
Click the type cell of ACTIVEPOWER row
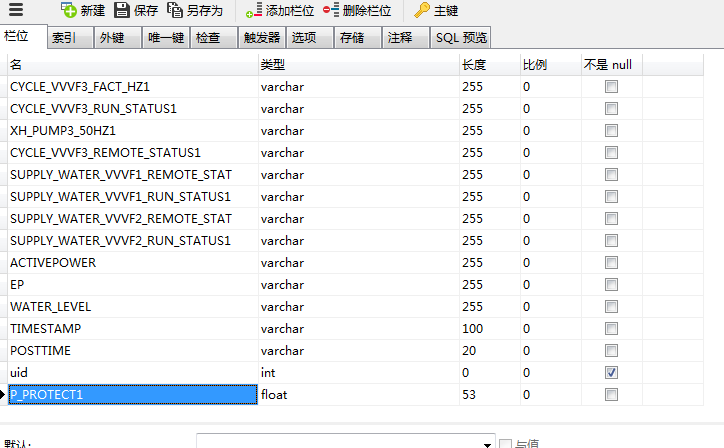click(x=357, y=263)
